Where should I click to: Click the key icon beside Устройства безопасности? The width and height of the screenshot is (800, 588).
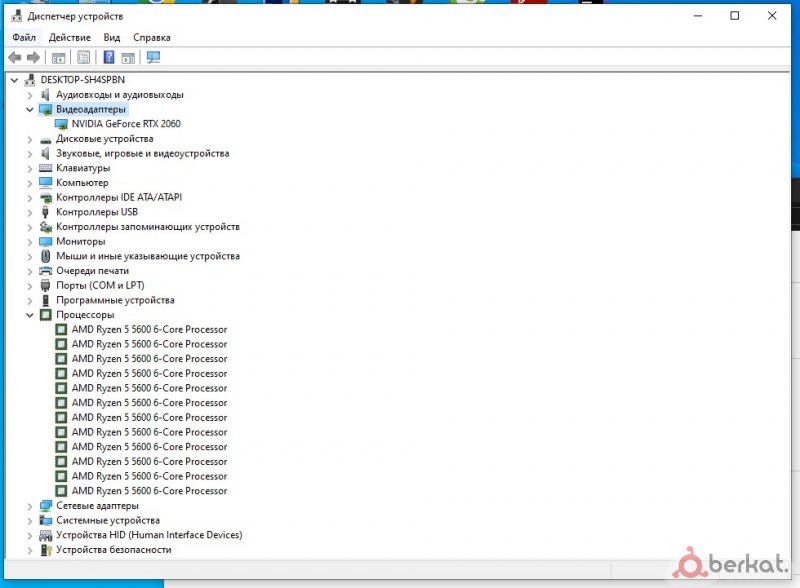pyautogui.click(x=46, y=550)
